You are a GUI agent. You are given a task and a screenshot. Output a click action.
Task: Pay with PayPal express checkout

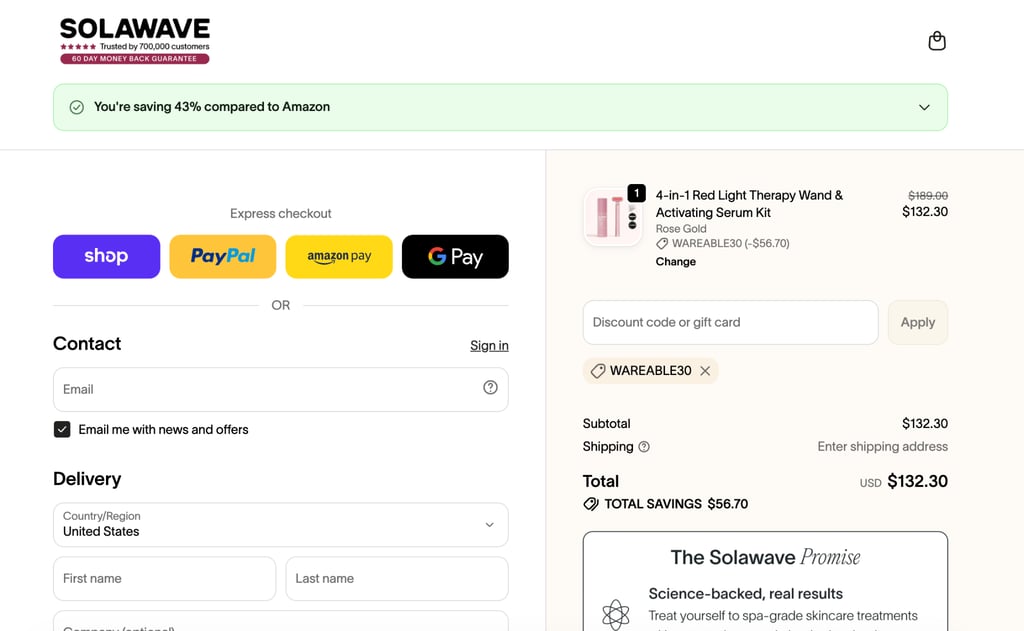(x=223, y=257)
